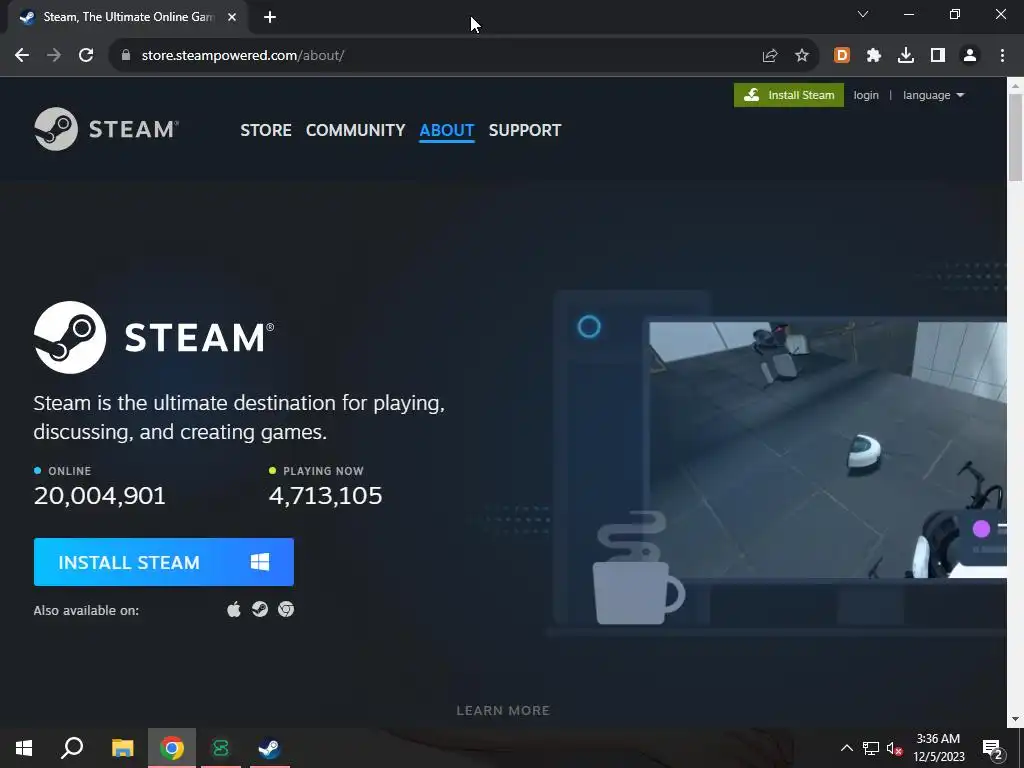The width and height of the screenshot is (1024, 768).
Task: Open the notification center icon
Action: coord(993,748)
